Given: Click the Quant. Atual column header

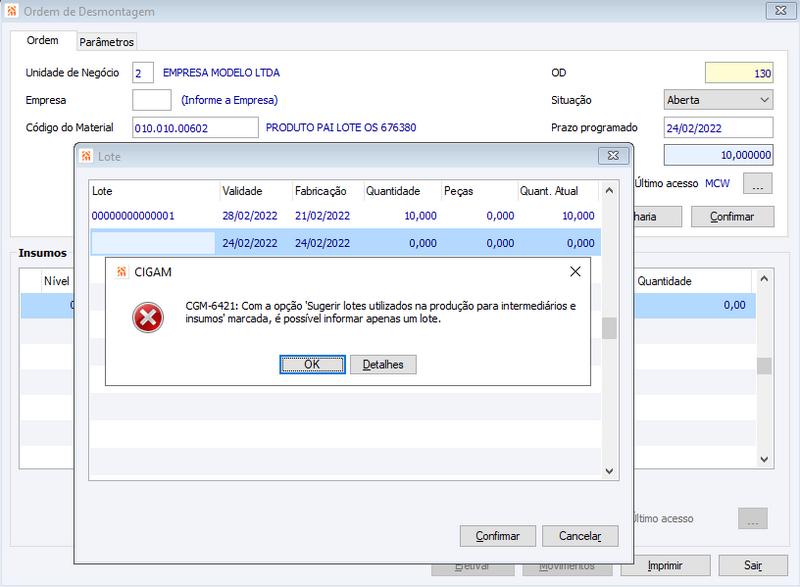Looking at the screenshot, I should pos(558,191).
